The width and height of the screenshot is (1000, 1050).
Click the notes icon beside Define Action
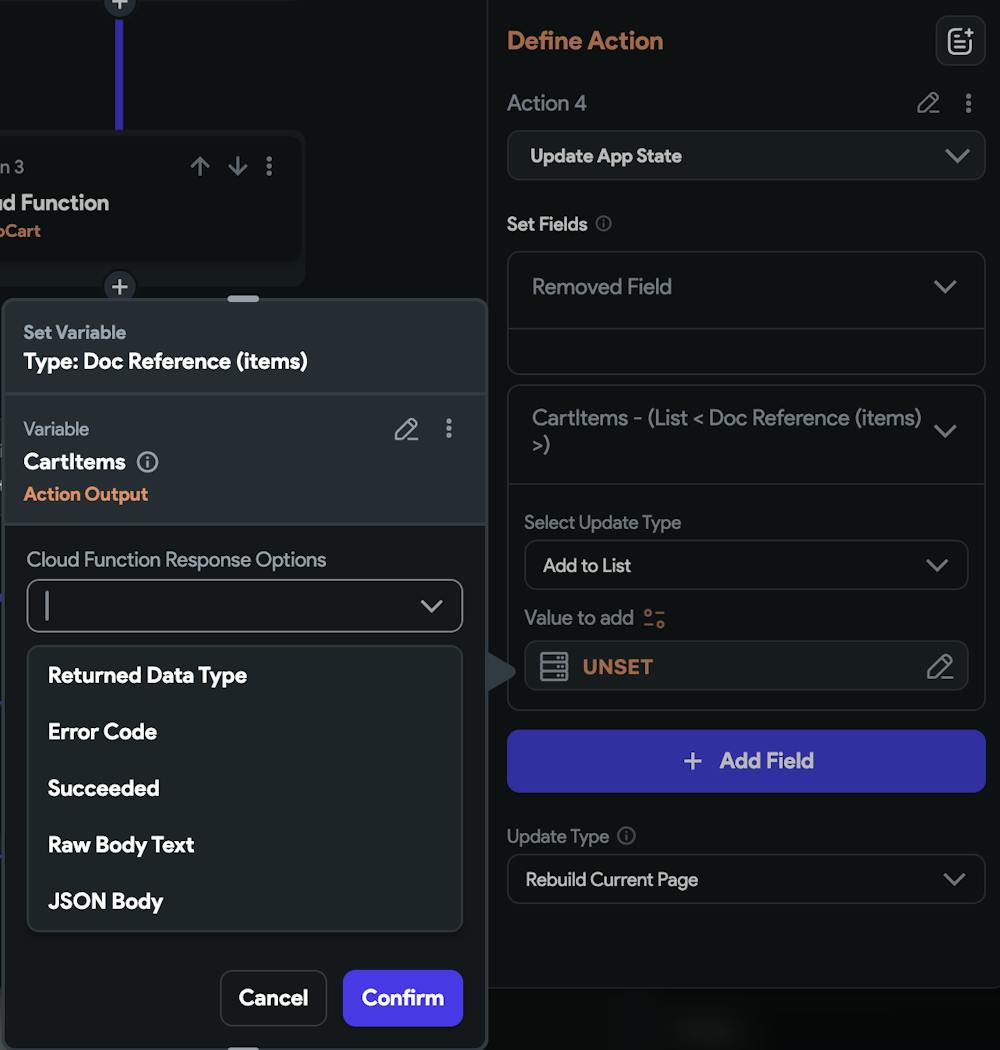pyautogui.click(x=959, y=41)
